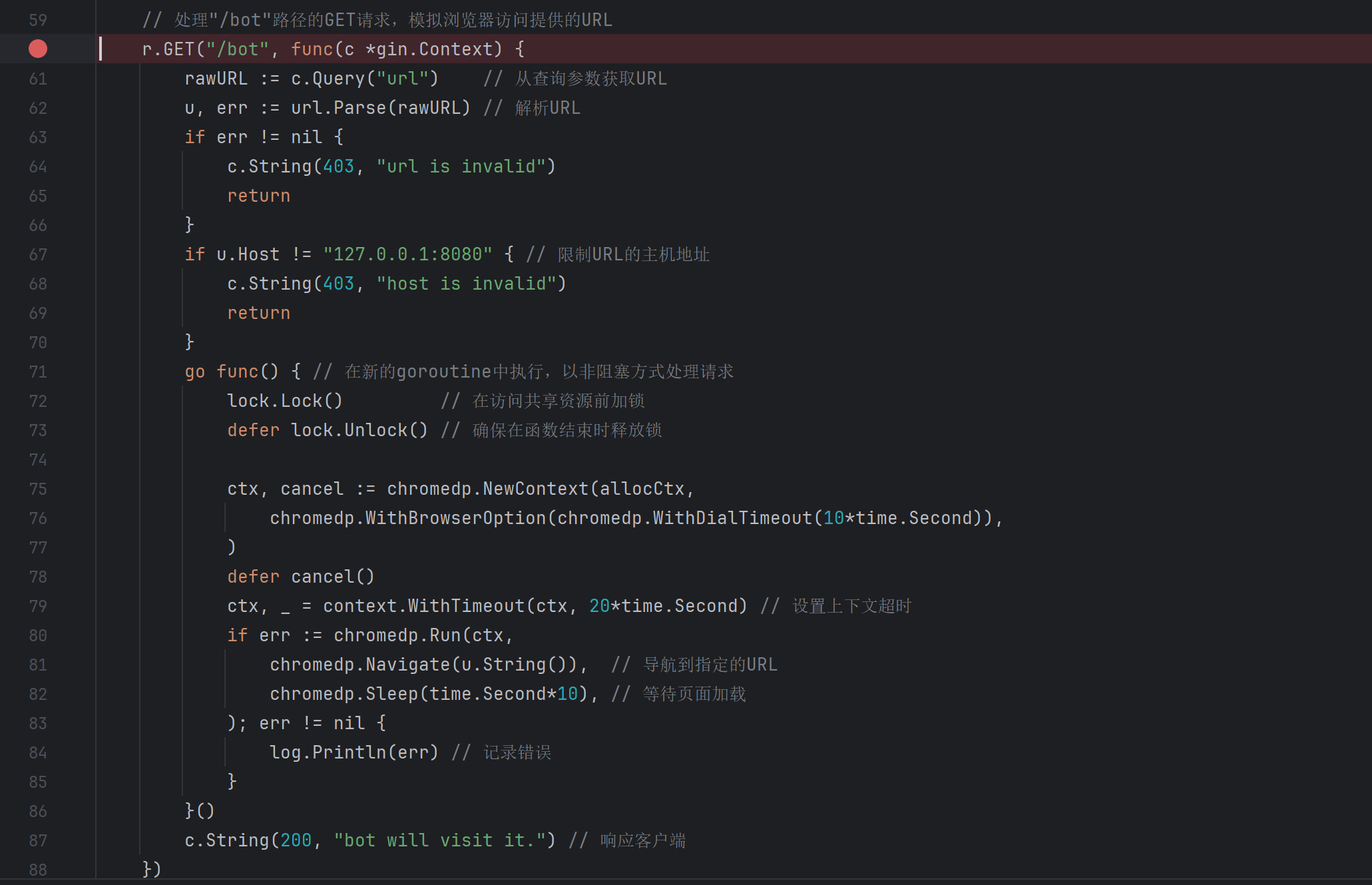This screenshot has height=885, width=1372.
Task: Click the "host is invalid" string
Action: click(467, 284)
